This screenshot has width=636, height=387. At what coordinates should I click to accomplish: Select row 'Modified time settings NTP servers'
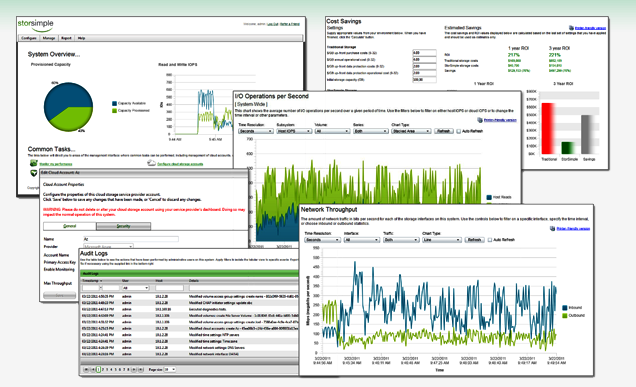point(189,335)
